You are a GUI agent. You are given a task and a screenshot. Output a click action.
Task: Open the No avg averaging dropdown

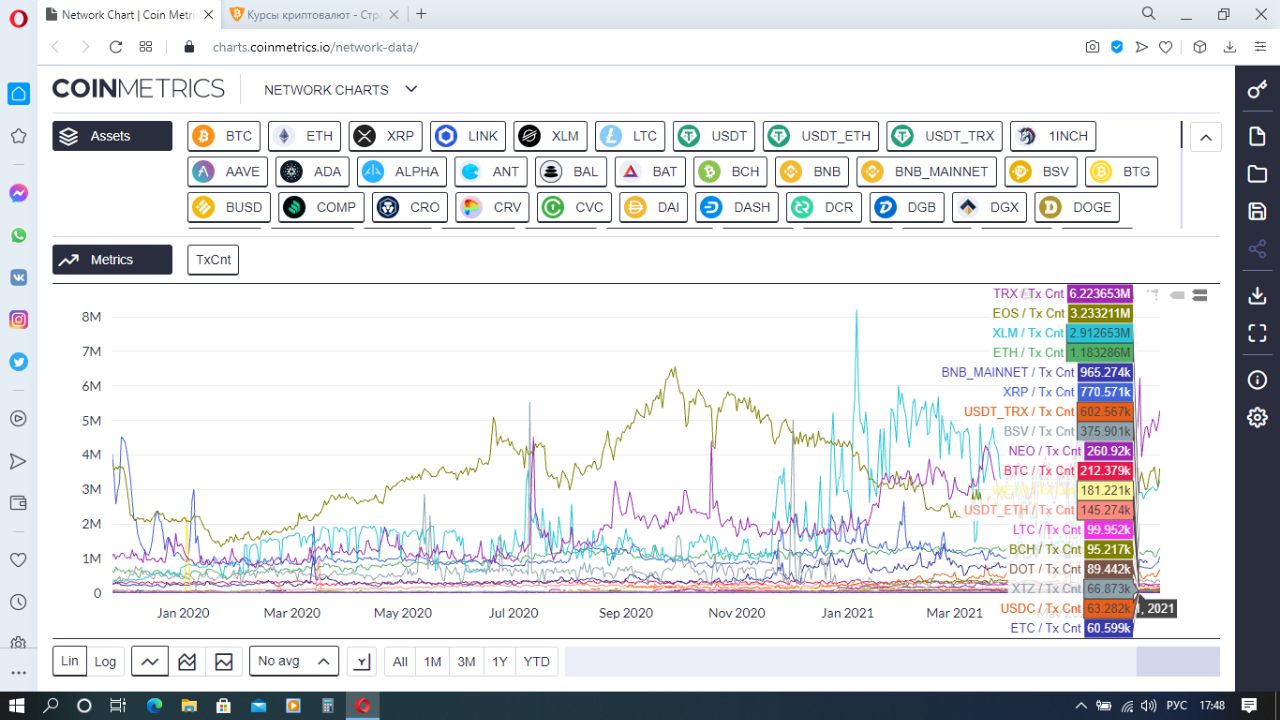[293, 661]
